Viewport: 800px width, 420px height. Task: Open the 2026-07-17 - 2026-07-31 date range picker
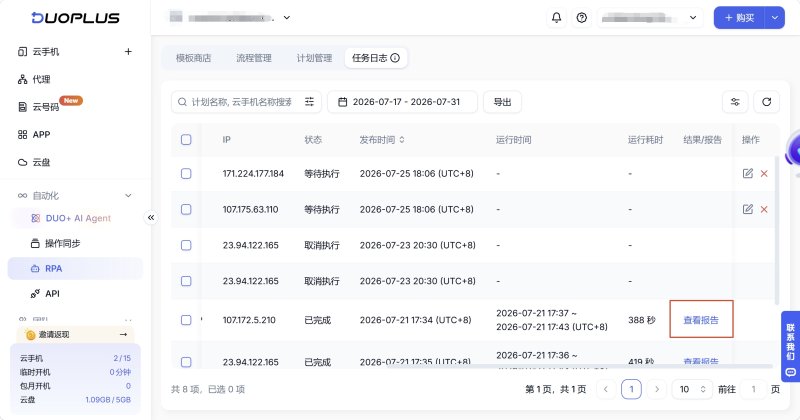[402, 102]
